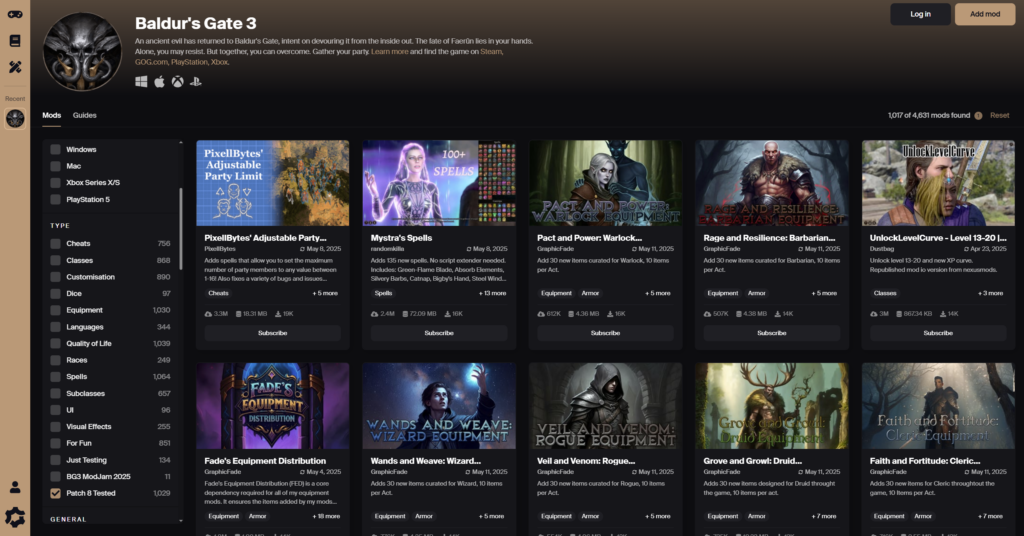Expand '+ 7 more' tags on Grove and Growl
The height and width of the screenshot is (536, 1024).
[x=824, y=516]
